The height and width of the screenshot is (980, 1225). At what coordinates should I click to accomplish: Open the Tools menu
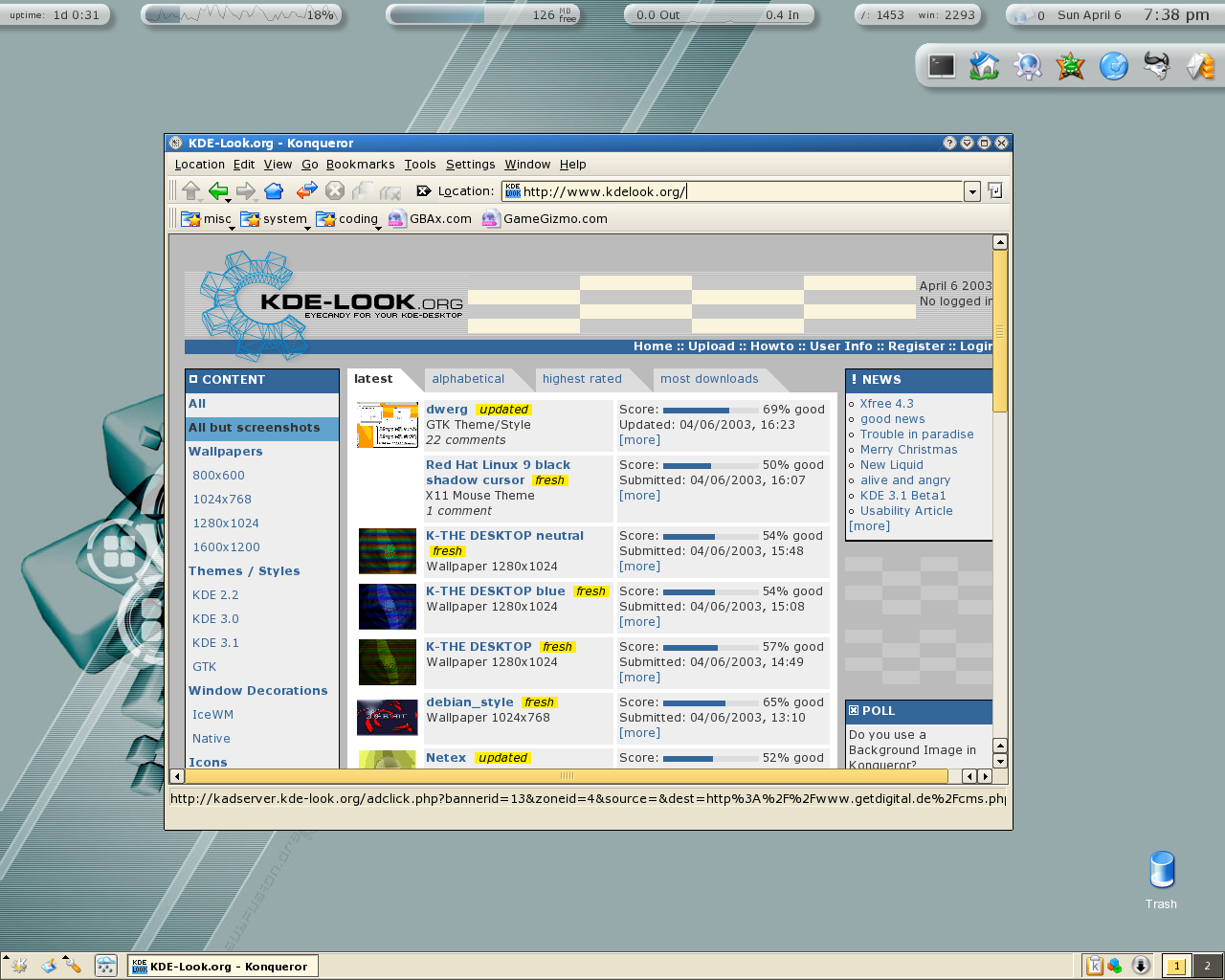pyautogui.click(x=419, y=165)
